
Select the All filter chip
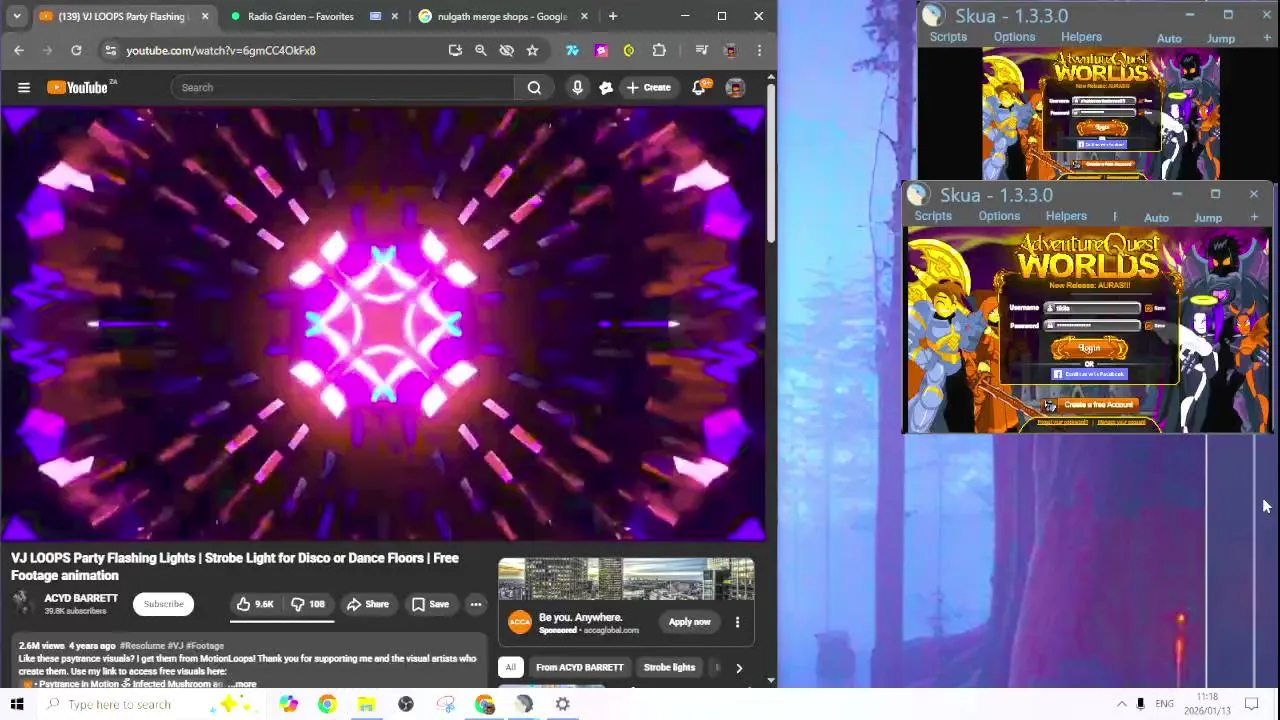[510, 668]
